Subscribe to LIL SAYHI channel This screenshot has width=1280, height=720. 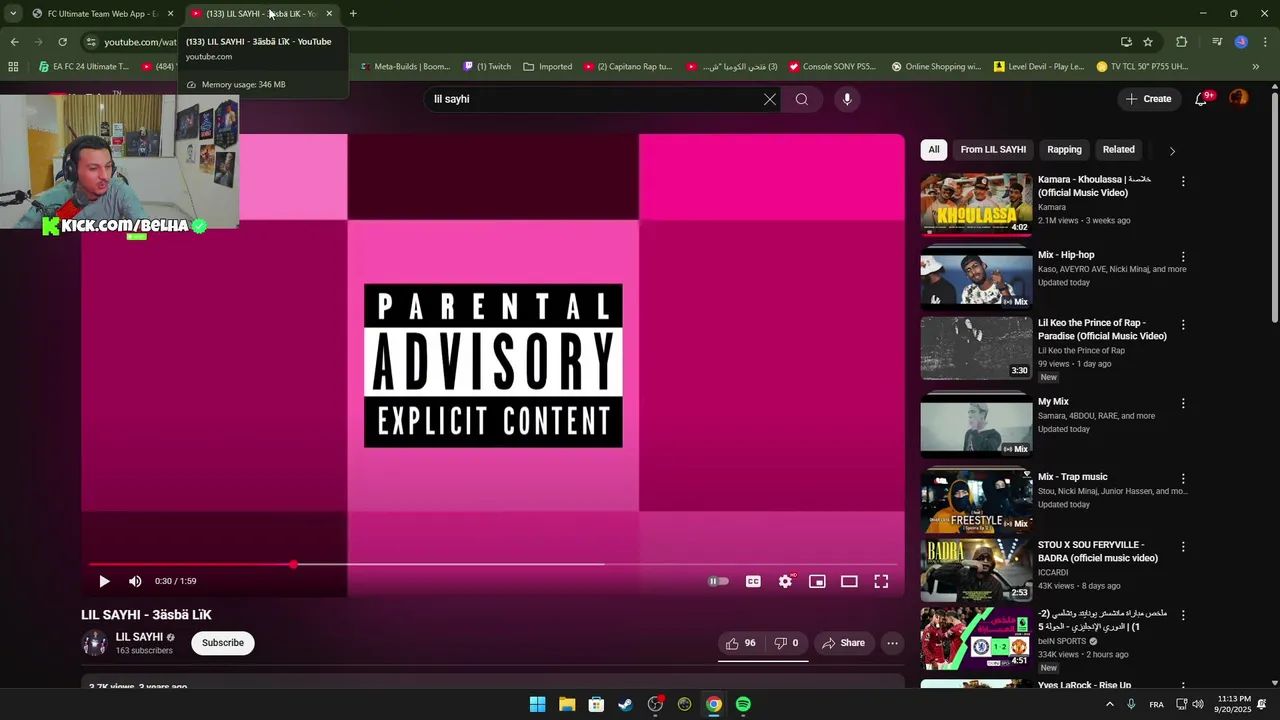(223, 643)
